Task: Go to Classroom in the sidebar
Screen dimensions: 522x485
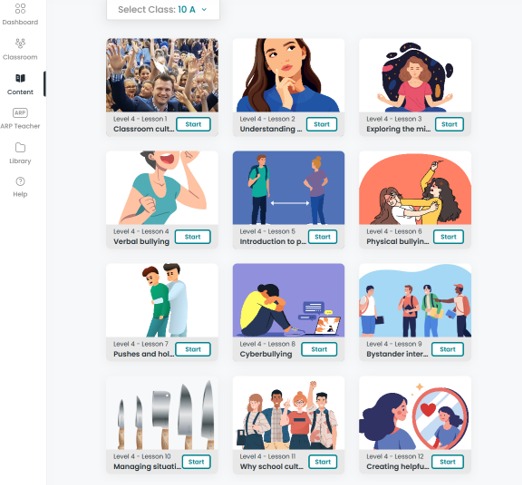Action: [20, 43]
